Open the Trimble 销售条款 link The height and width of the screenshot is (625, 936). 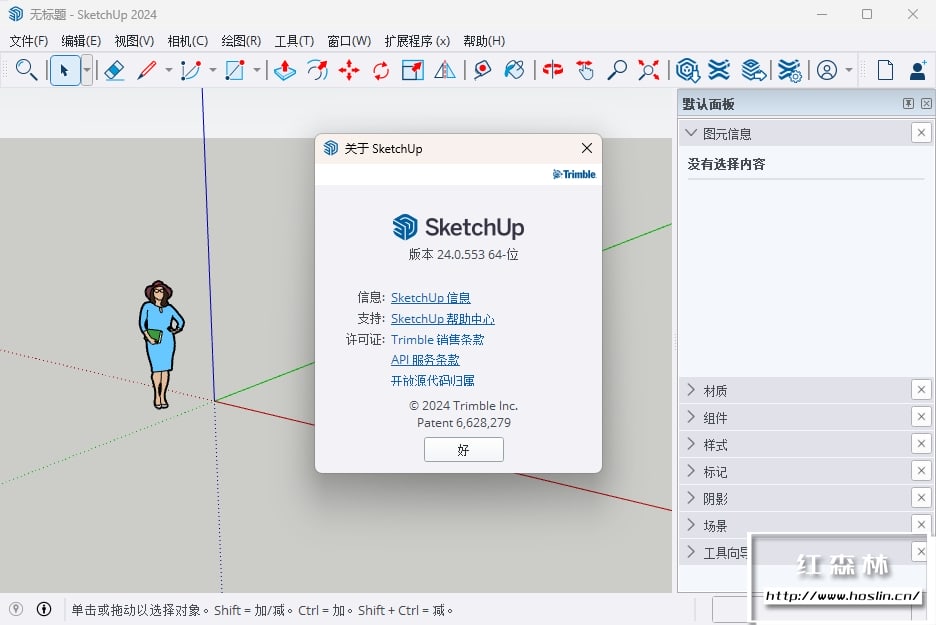coord(438,339)
